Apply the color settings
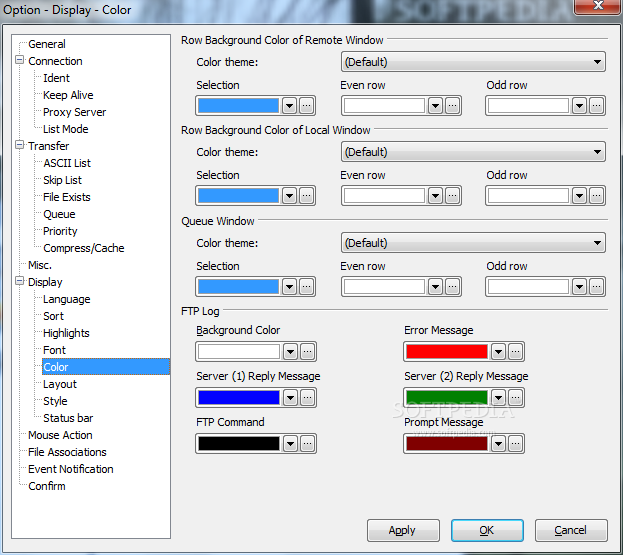This screenshot has width=623, height=555. pyautogui.click(x=403, y=530)
